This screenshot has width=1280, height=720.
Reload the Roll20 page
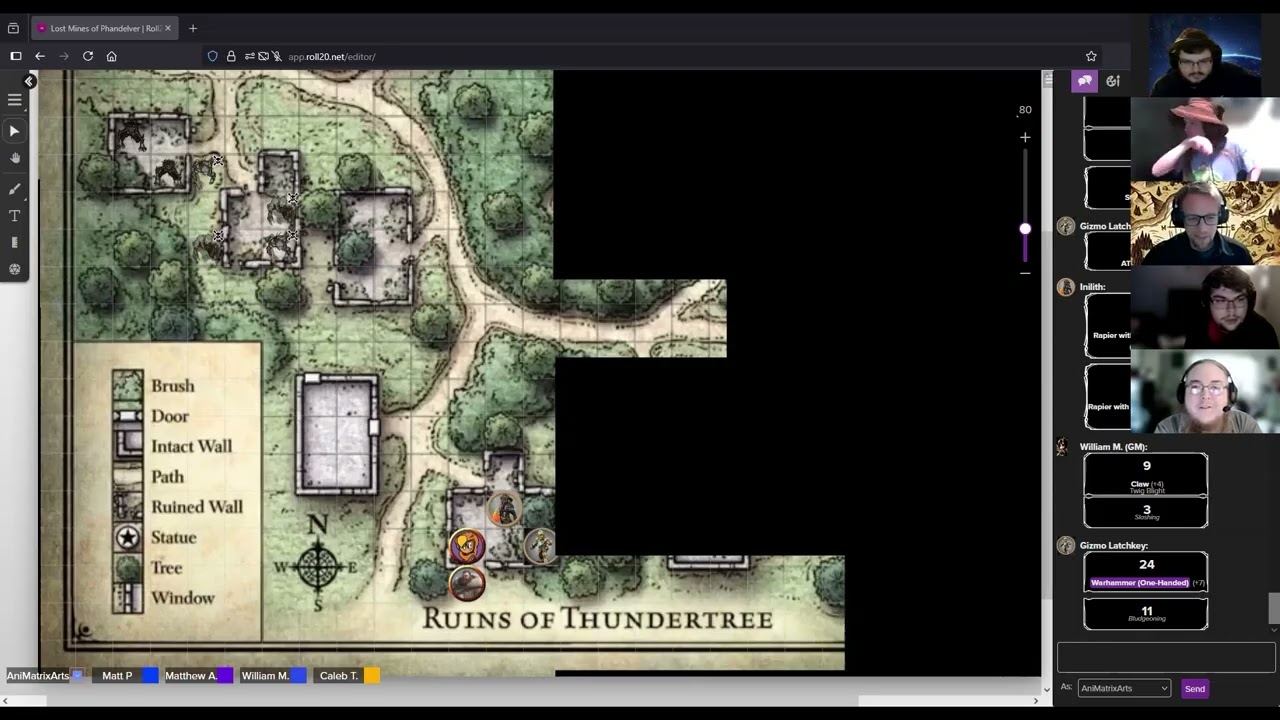[88, 56]
